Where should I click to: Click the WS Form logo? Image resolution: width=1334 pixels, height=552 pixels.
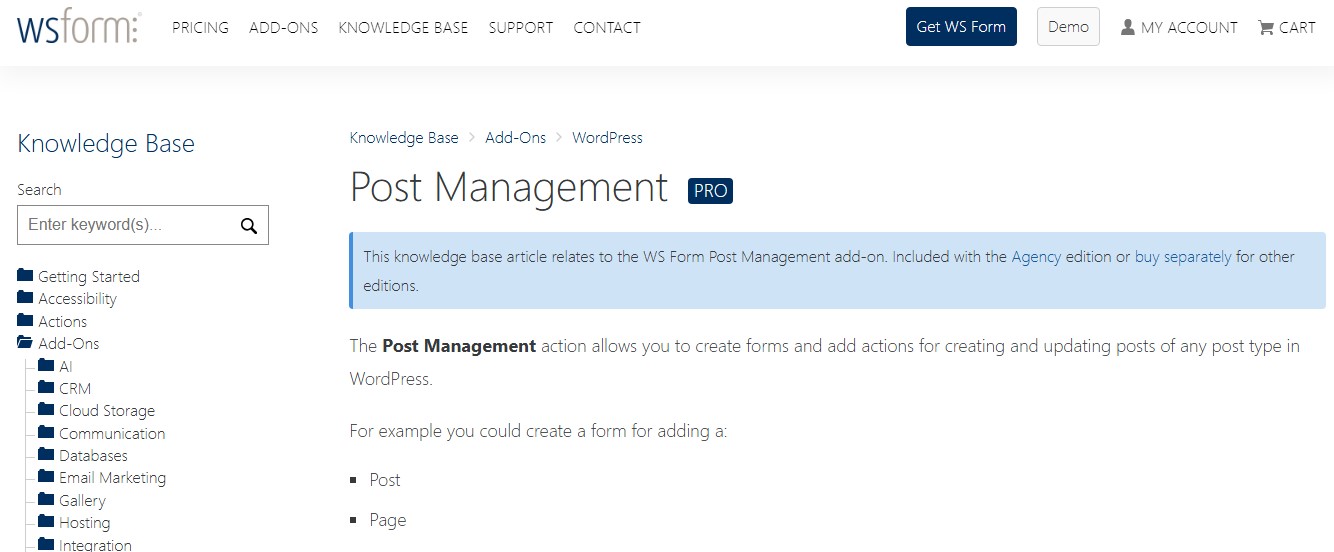point(79,27)
